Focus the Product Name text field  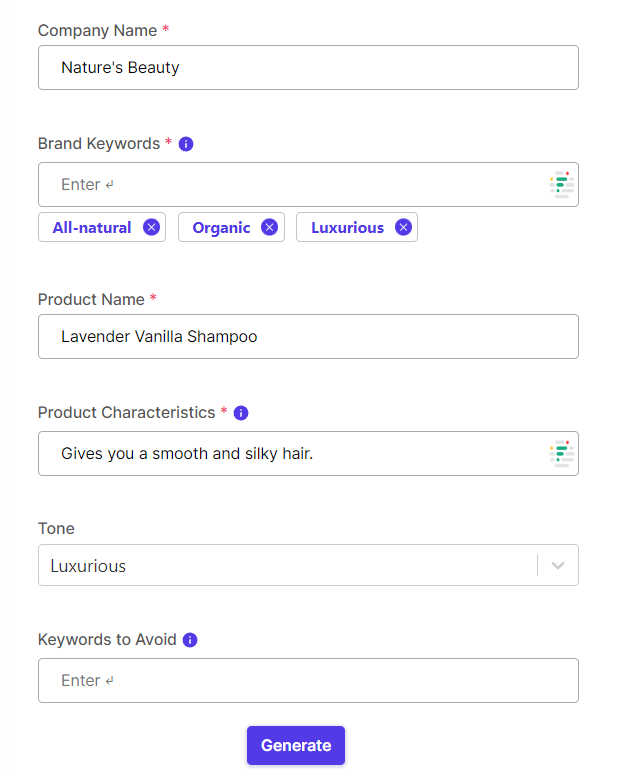click(x=308, y=337)
